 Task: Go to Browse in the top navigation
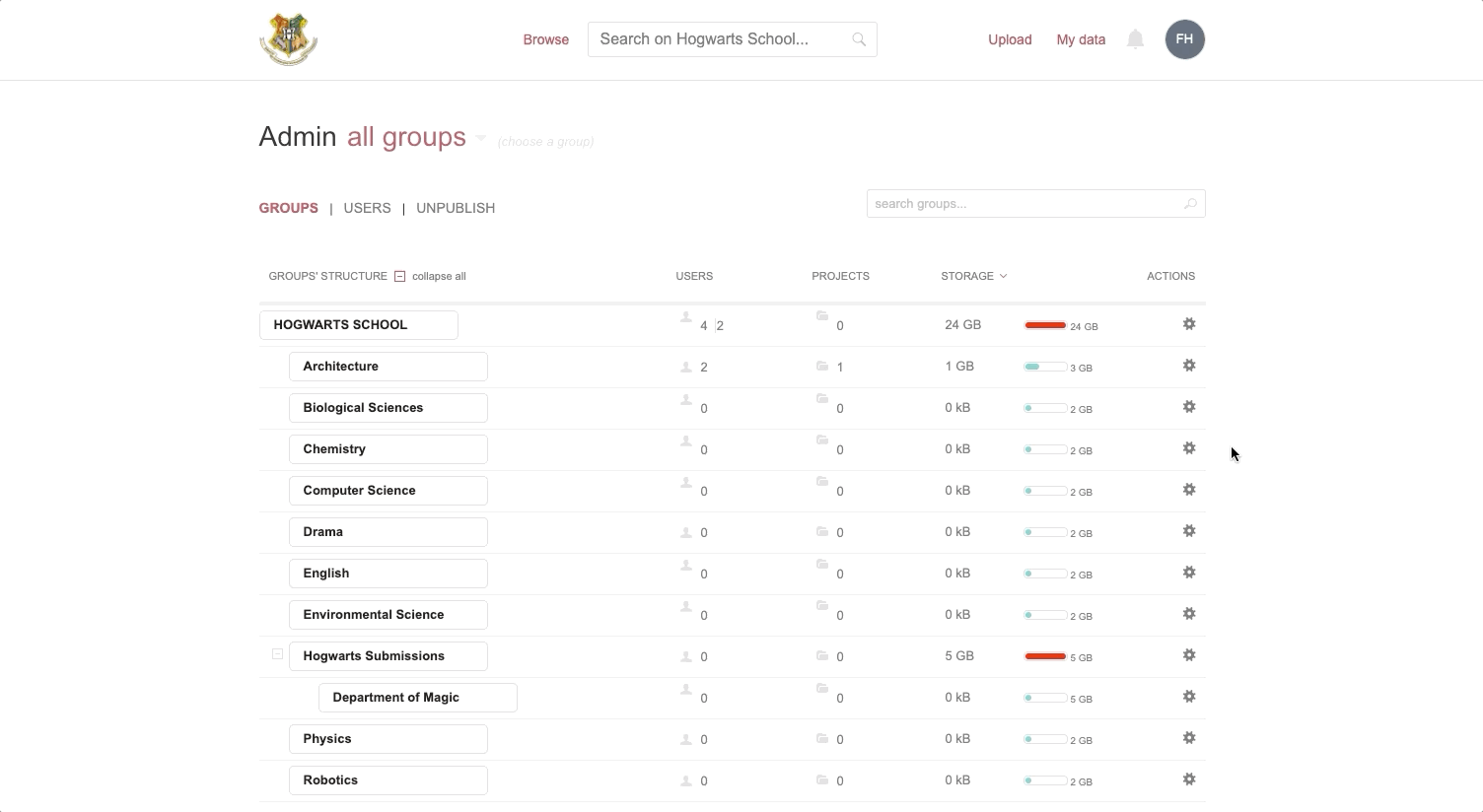pos(545,39)
